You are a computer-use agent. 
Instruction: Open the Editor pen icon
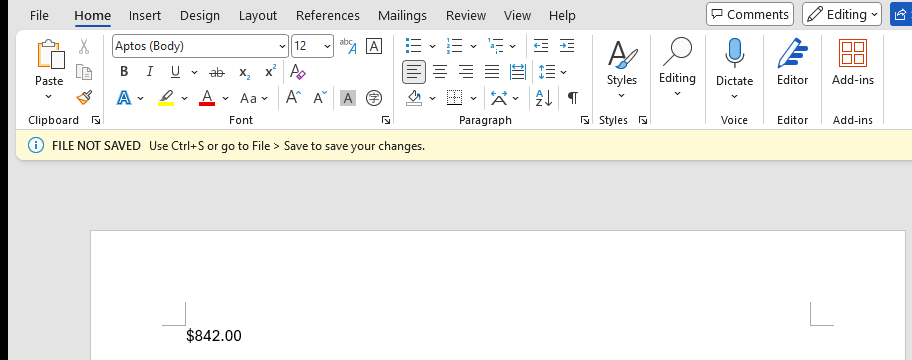pyautogui.click(x=793, y=54)
